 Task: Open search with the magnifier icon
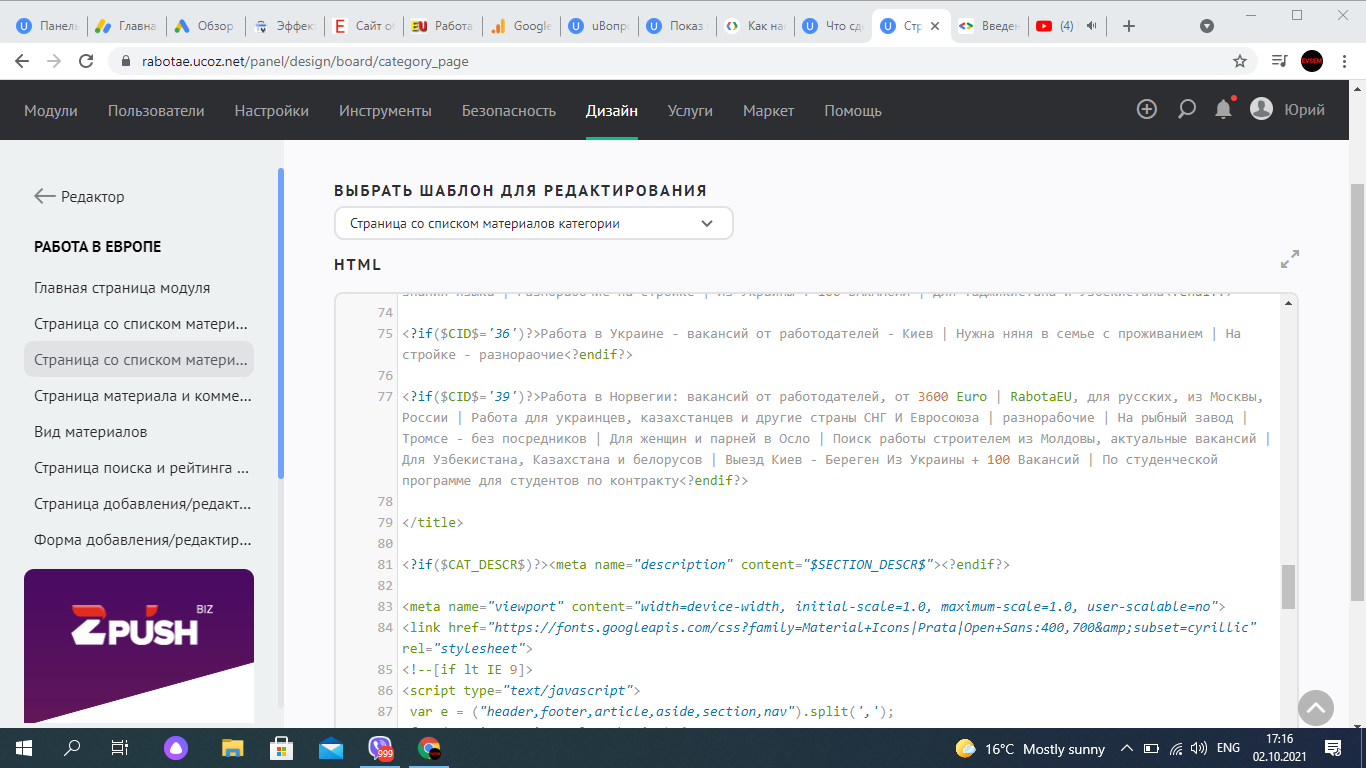click(1186, 110)
